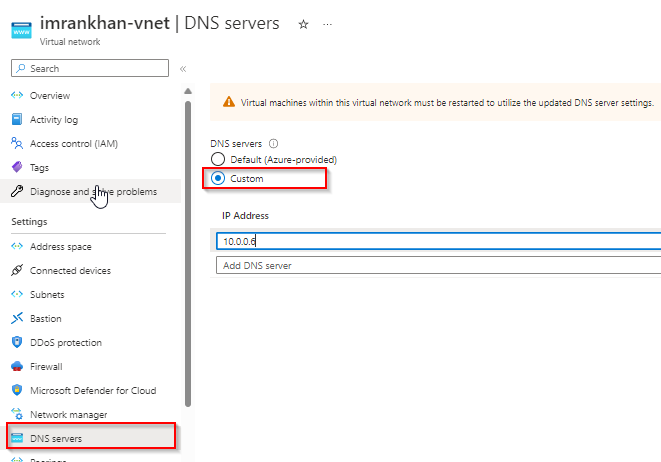This screenshot has height=462, width=661.
Task: Click the Access control (IAM) icon
Action: [x=17, y=143]
